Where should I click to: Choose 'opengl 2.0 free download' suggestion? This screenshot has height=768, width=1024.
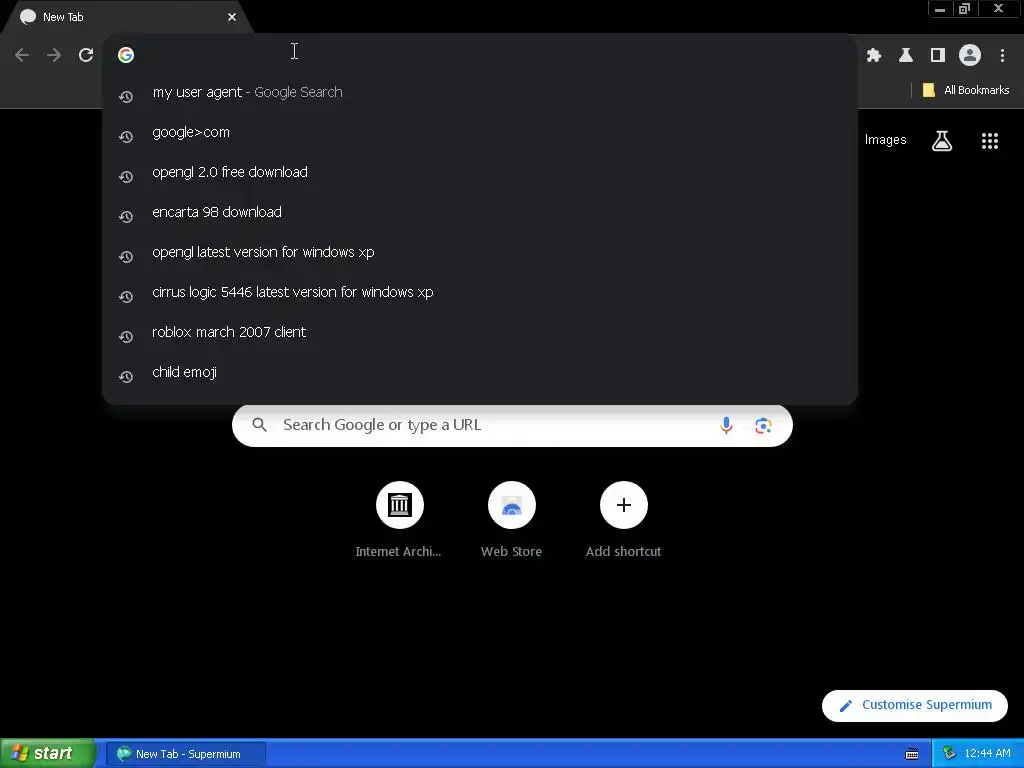coord(480,172)
